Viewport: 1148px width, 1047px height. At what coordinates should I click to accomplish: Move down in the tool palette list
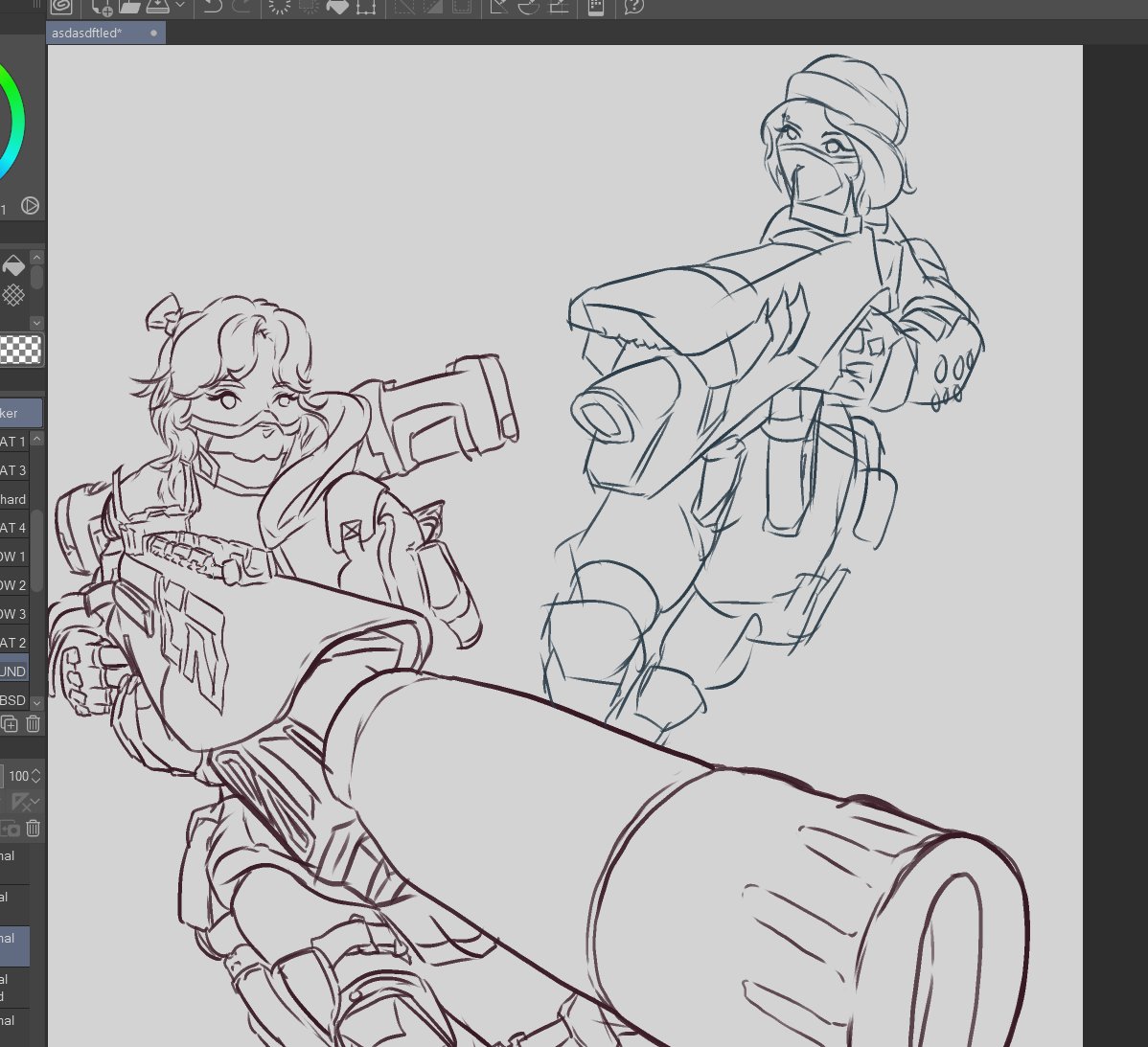point(36,323)
